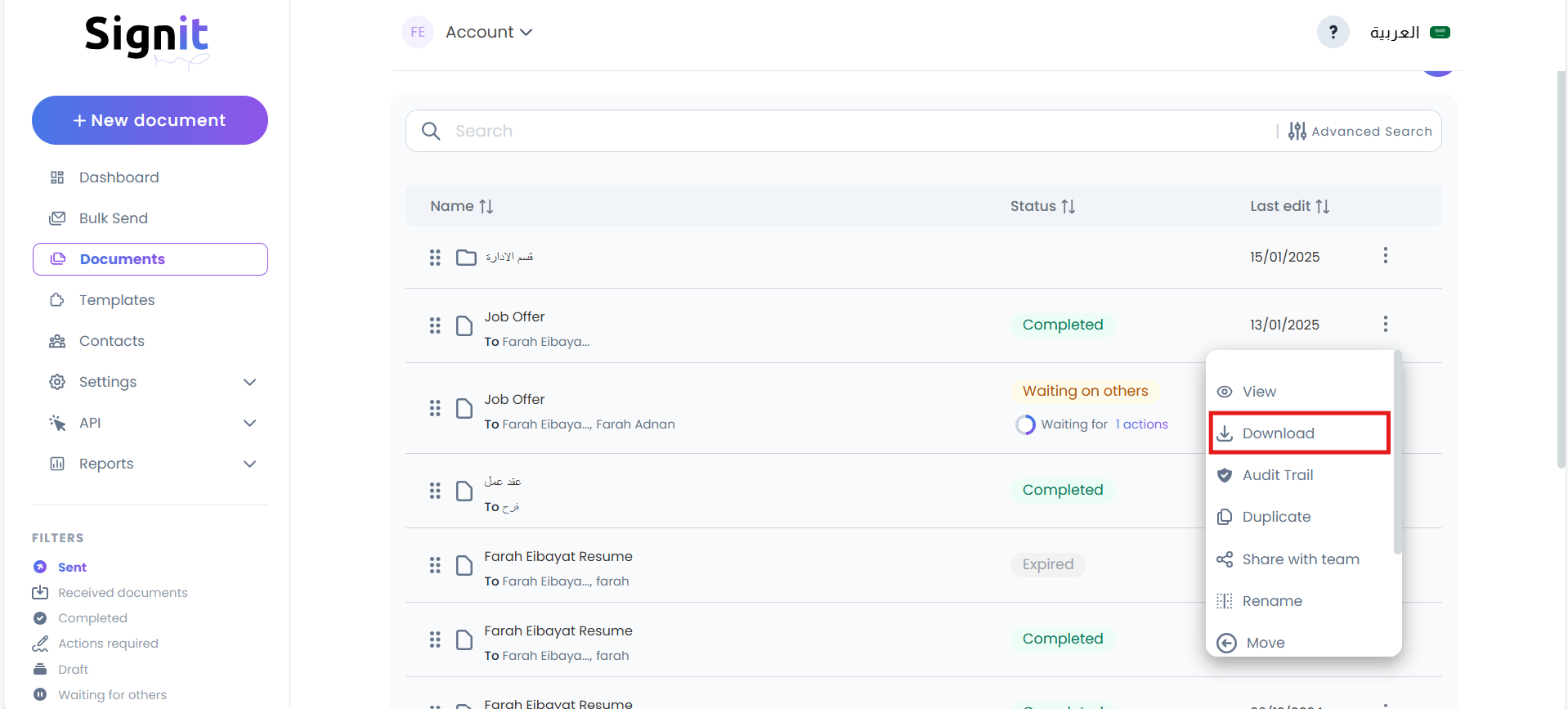Click the Advanced Search sliders icon
Image resolution: width=1568 pixels, height=709 pixels.
pyautogui.click(x=1297, y=131)
